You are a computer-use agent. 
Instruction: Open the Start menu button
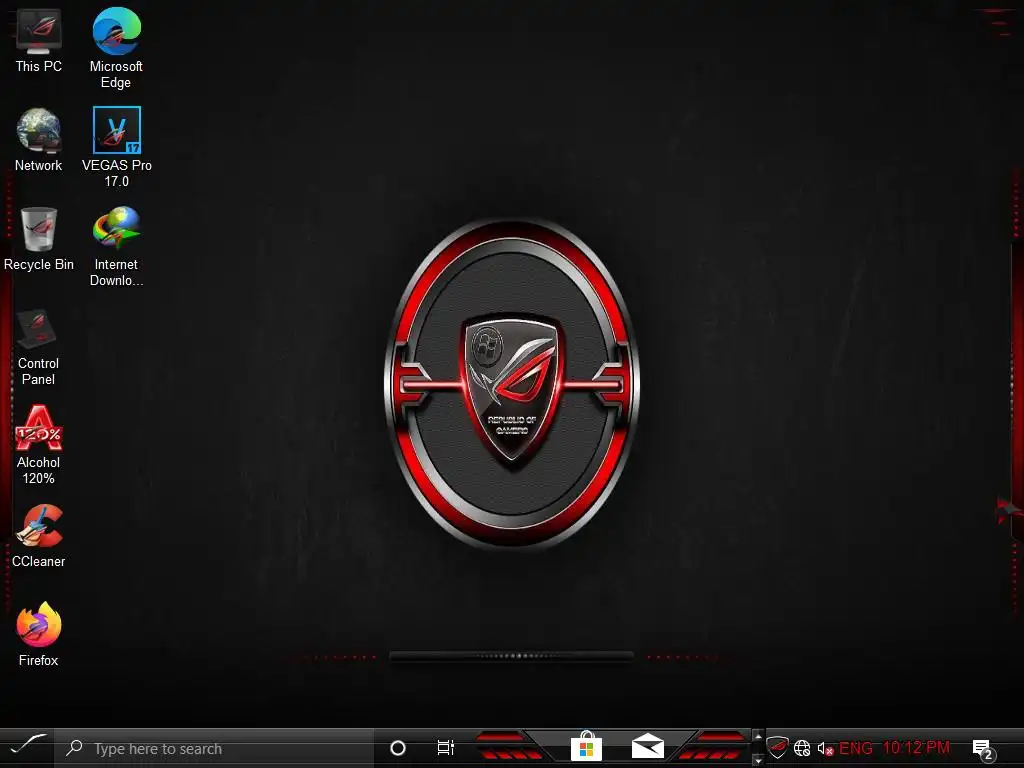tap(27, 747)
